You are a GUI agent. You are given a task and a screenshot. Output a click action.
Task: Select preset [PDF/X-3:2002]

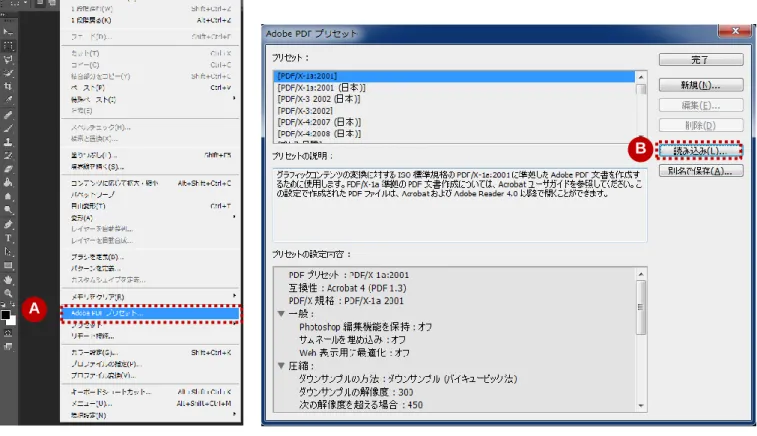pyautogui.click(x=454, y=111)
